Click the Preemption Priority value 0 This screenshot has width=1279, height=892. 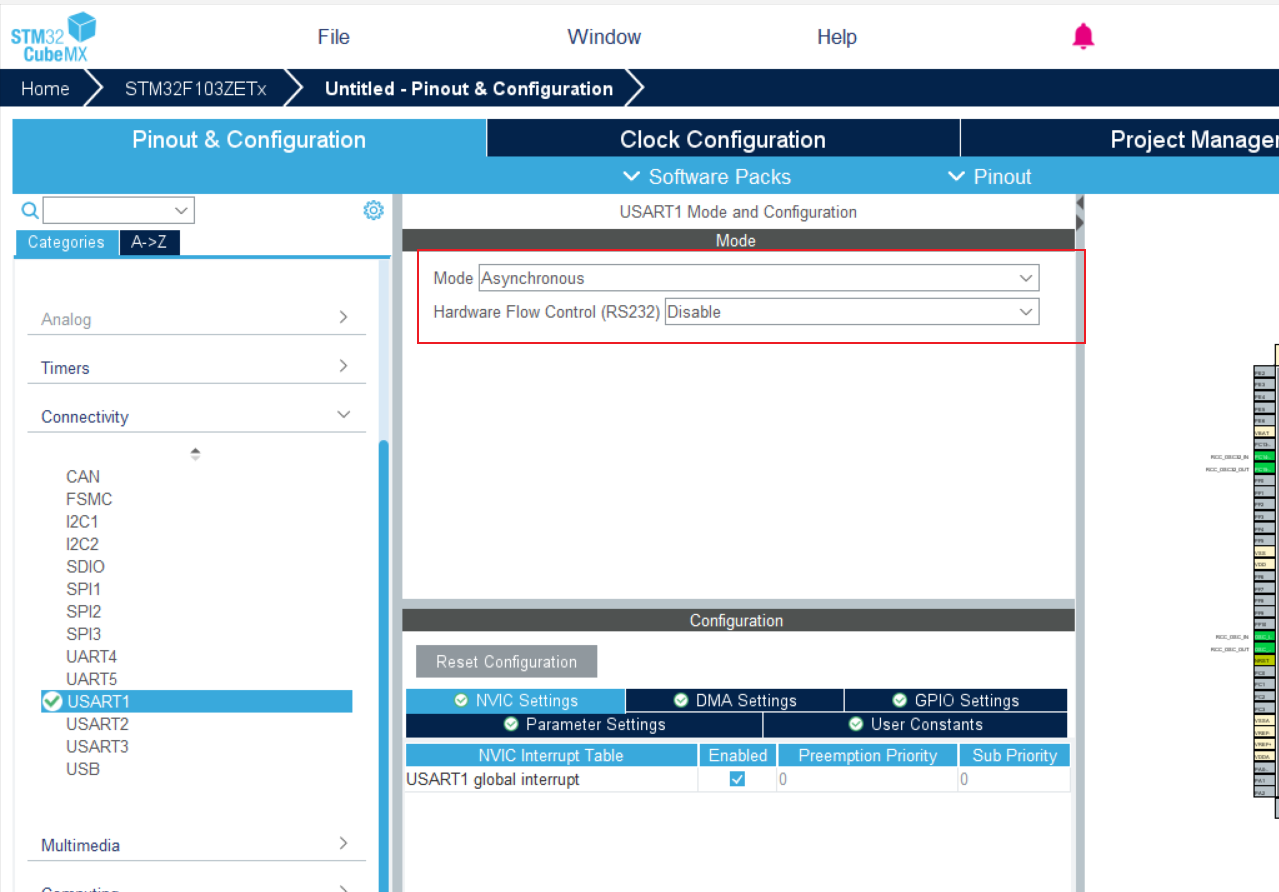[x=867, y=779]
